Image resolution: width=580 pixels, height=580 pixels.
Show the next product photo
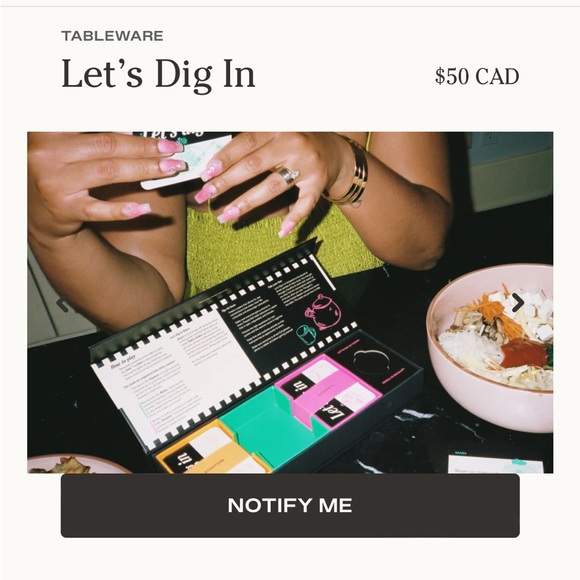point(518,303)
